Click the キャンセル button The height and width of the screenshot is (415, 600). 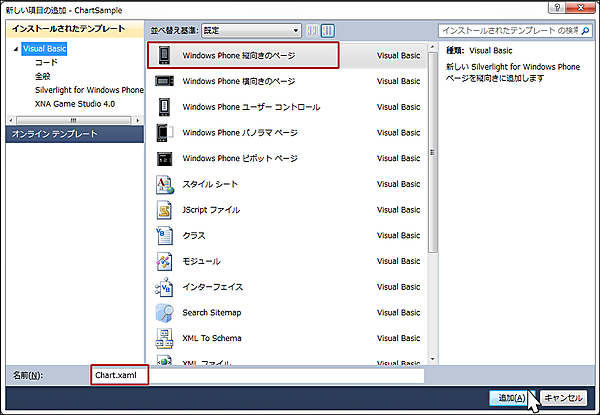coord(563,398)
